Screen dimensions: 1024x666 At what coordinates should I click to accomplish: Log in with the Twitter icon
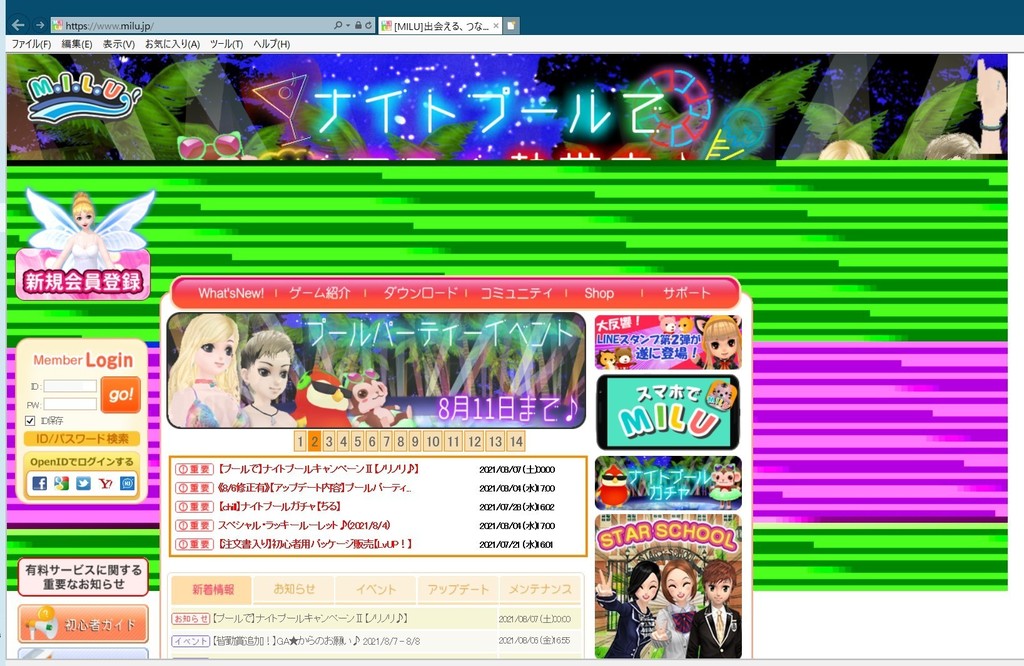tap(84, 483)
